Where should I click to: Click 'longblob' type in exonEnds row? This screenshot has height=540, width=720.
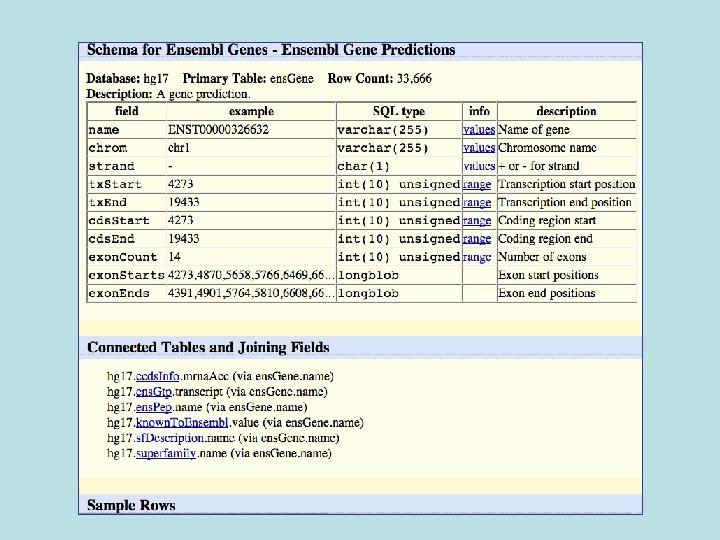click(x=368, y=293)
